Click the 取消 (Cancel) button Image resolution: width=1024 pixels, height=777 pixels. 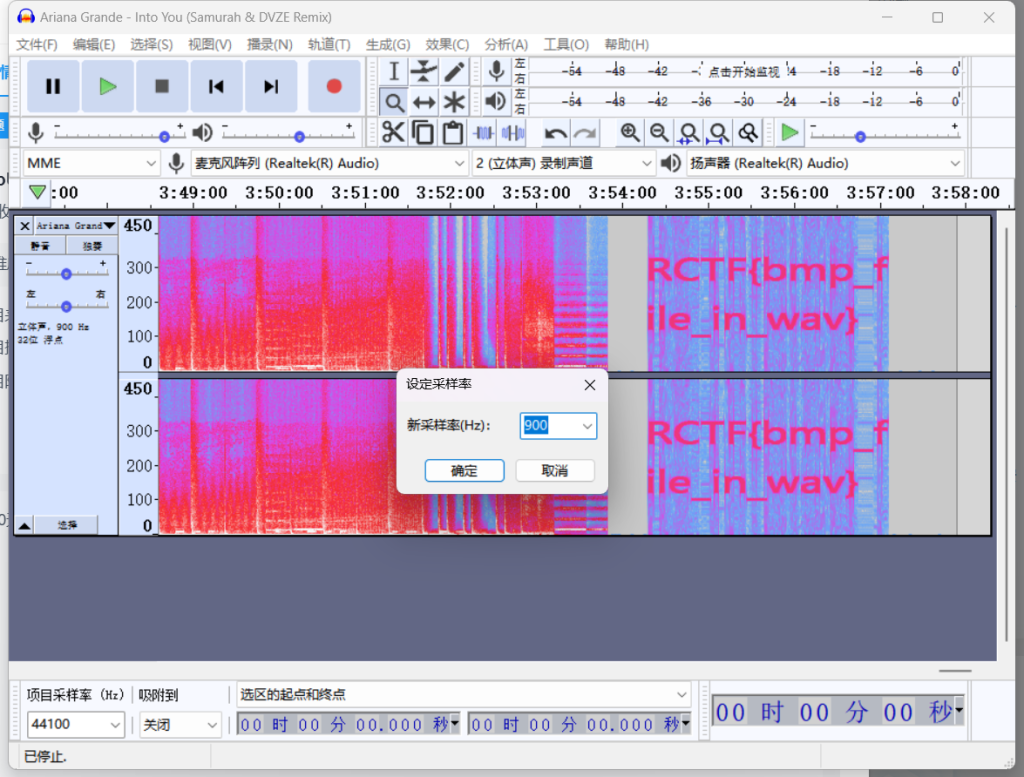555,471
